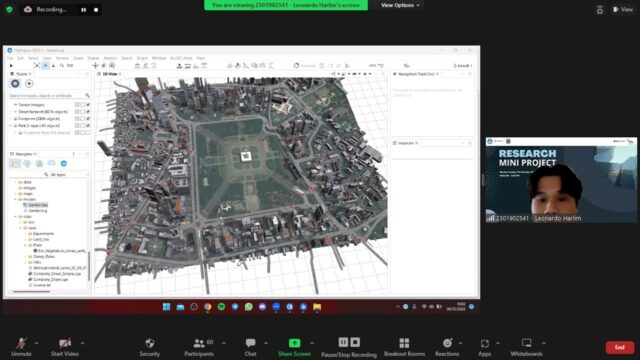The width and height of the screenshot is (640, 360).
Task: Open Chrome from the shared taskbar
Action: 208,307
